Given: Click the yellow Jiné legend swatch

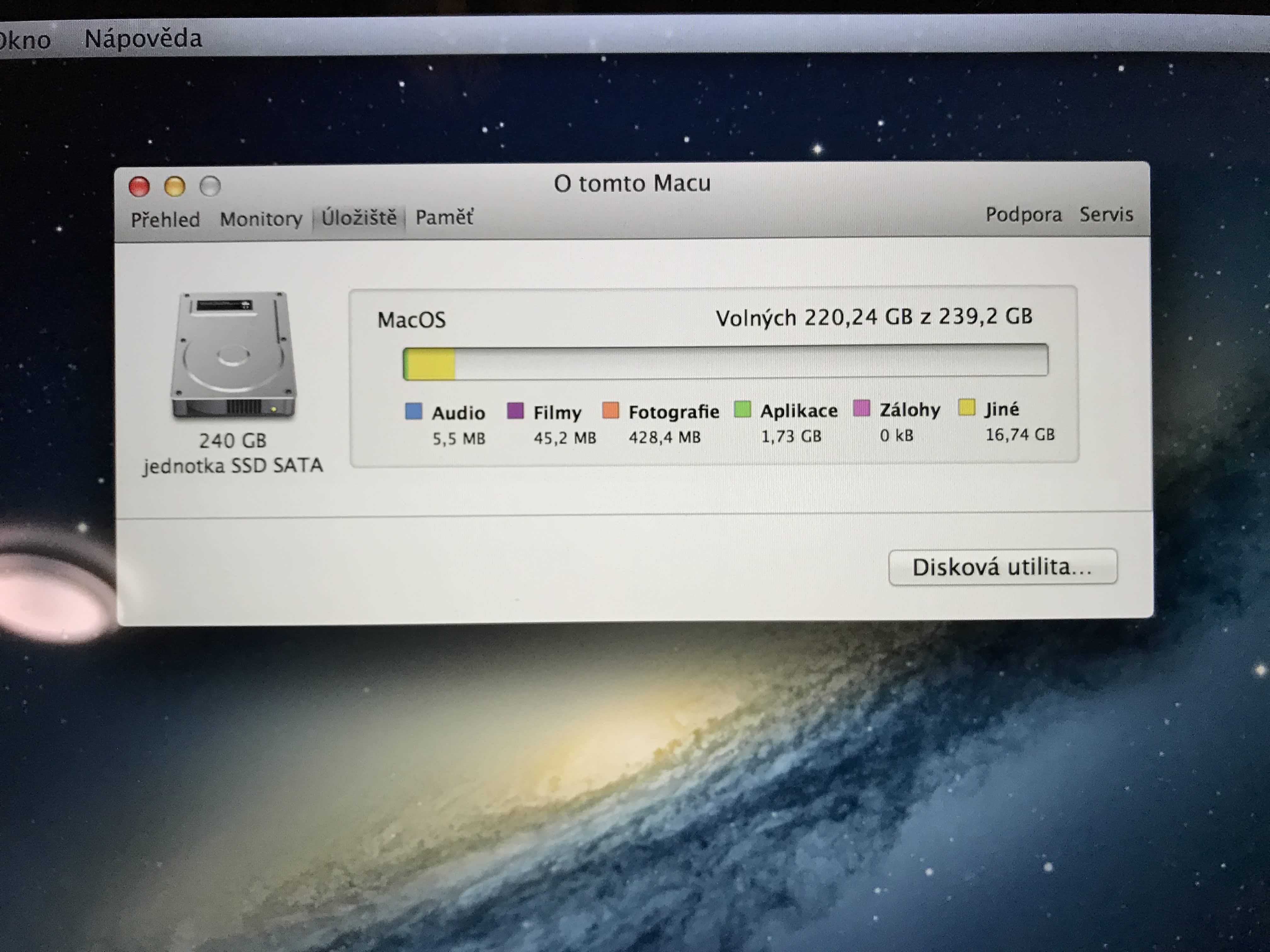Looking at the screenshot, I should point(967,407).
